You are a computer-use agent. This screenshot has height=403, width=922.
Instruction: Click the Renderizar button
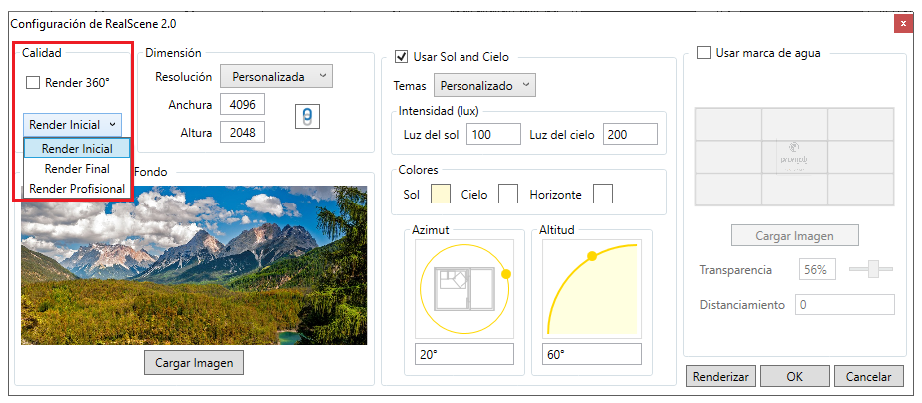pyautogui.click(x=721, y=377)
